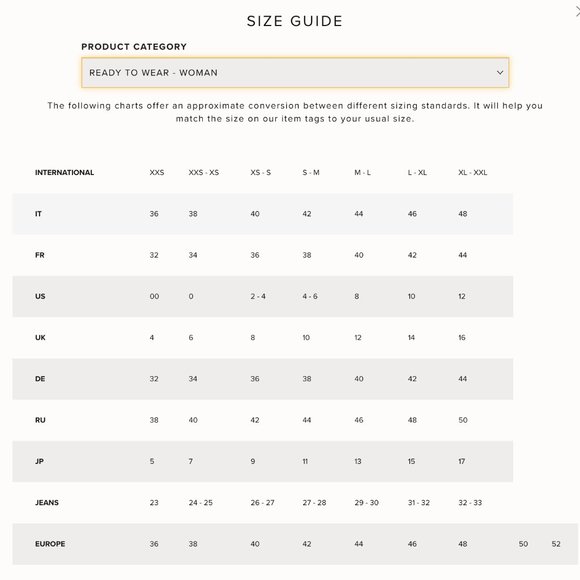Select the JEANS row label
The height and width of the screenshot is (580, 580).
click(x=47, y=503)
